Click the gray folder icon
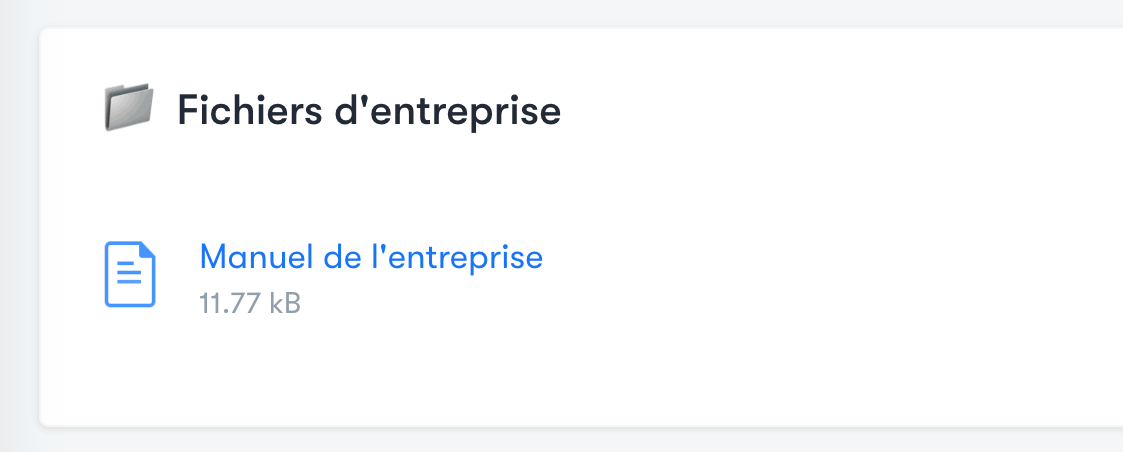Image resolution: width=1123 pixels, height=452 pixels. (x=128, y=109)
